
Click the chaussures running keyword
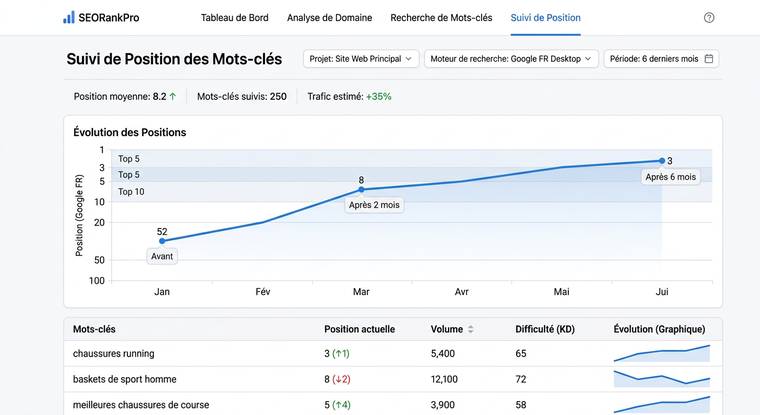(x=113, y=354)
